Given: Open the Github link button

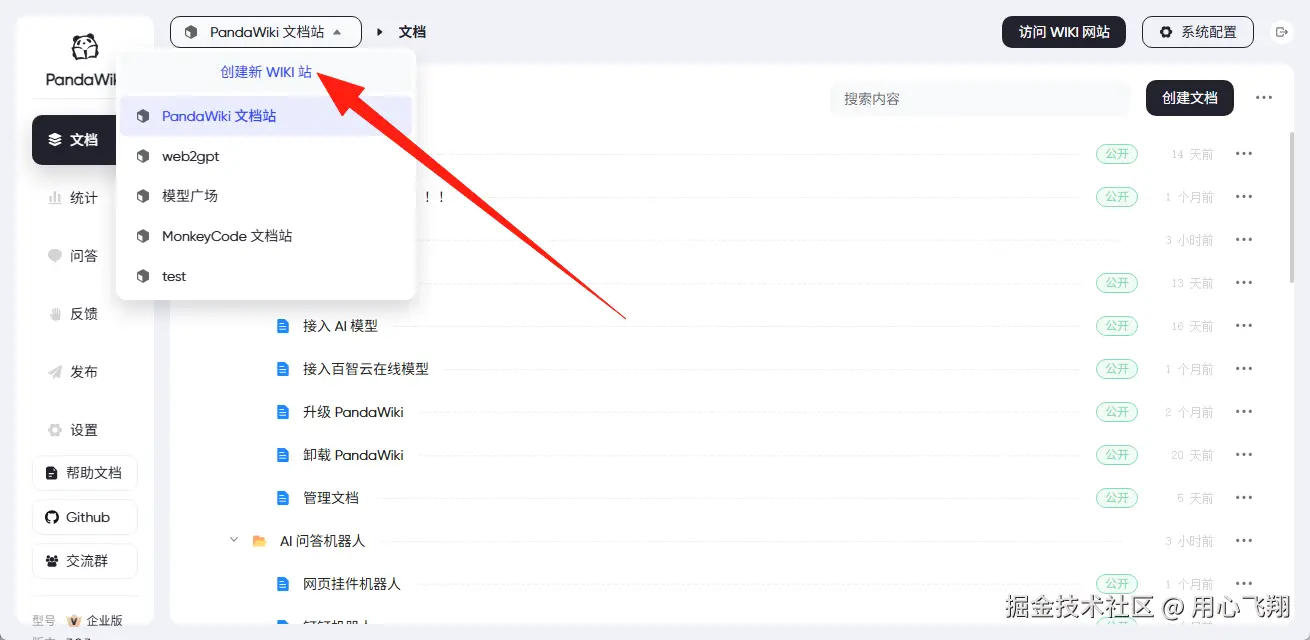Looking at the screenshot, I should pos(85,517).
